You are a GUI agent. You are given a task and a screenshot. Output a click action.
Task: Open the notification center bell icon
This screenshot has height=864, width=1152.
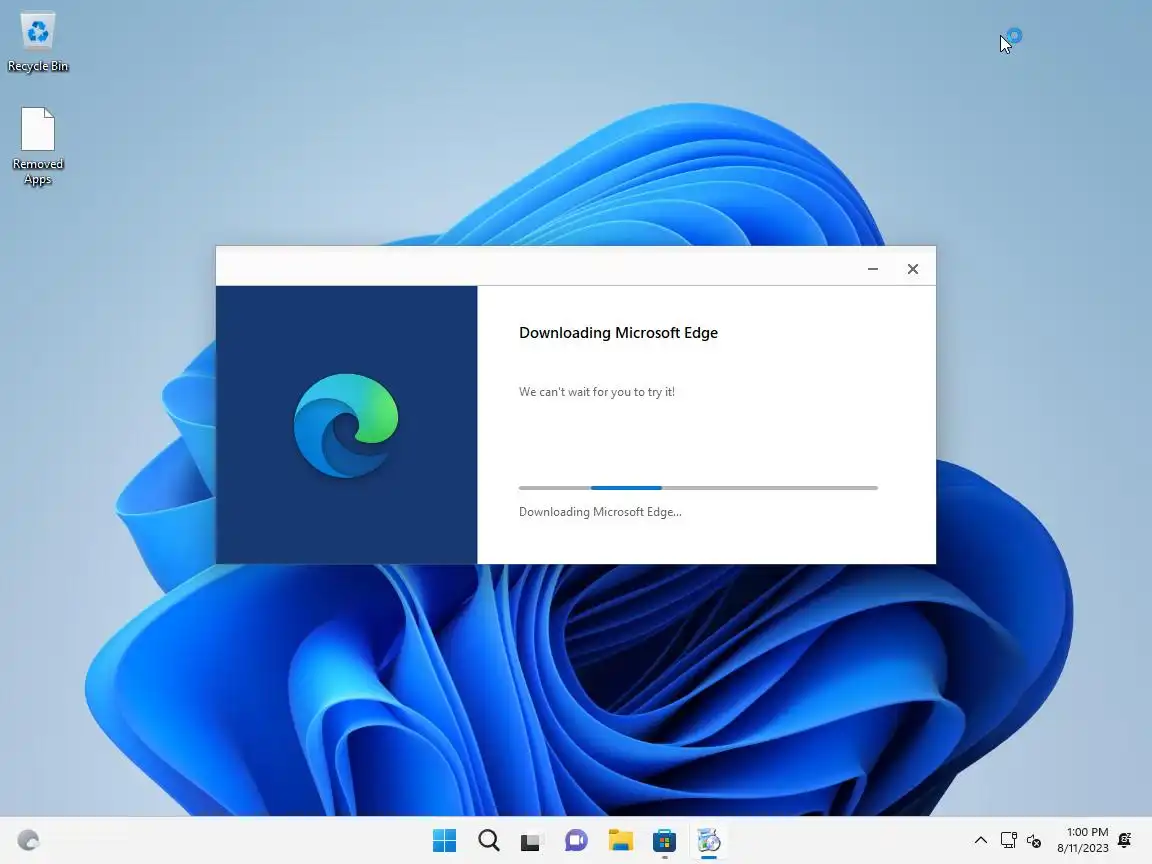(x=1124, y=840)
